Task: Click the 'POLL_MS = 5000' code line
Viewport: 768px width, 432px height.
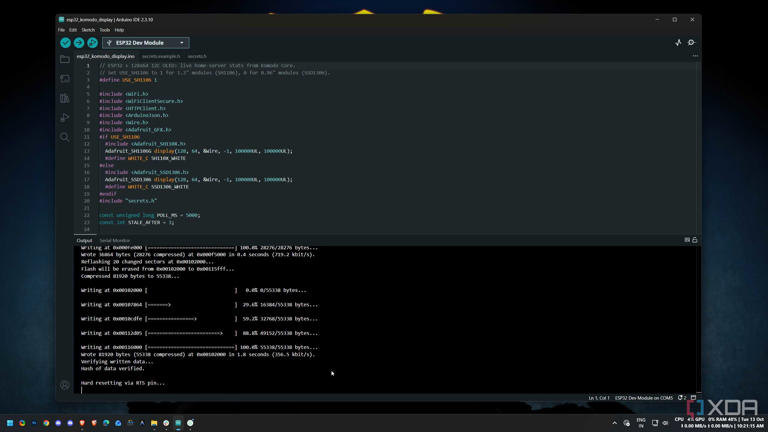Action: 149,215
